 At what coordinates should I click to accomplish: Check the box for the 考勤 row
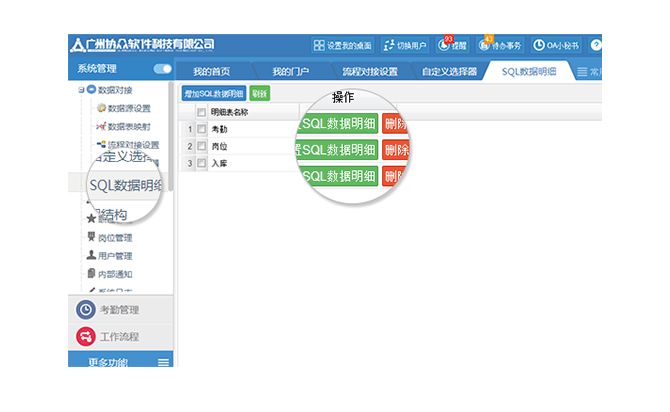[201, 129]
